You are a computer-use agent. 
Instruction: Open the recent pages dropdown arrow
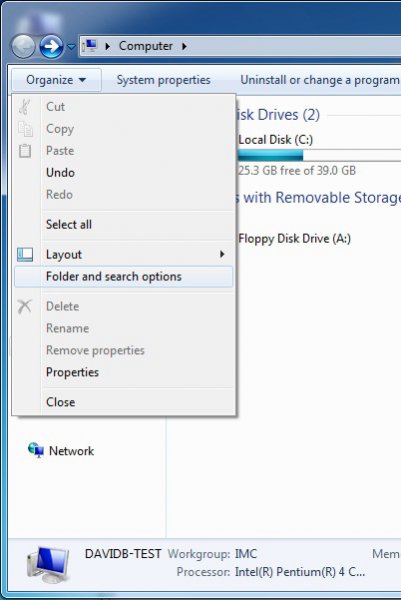[71, 47]
